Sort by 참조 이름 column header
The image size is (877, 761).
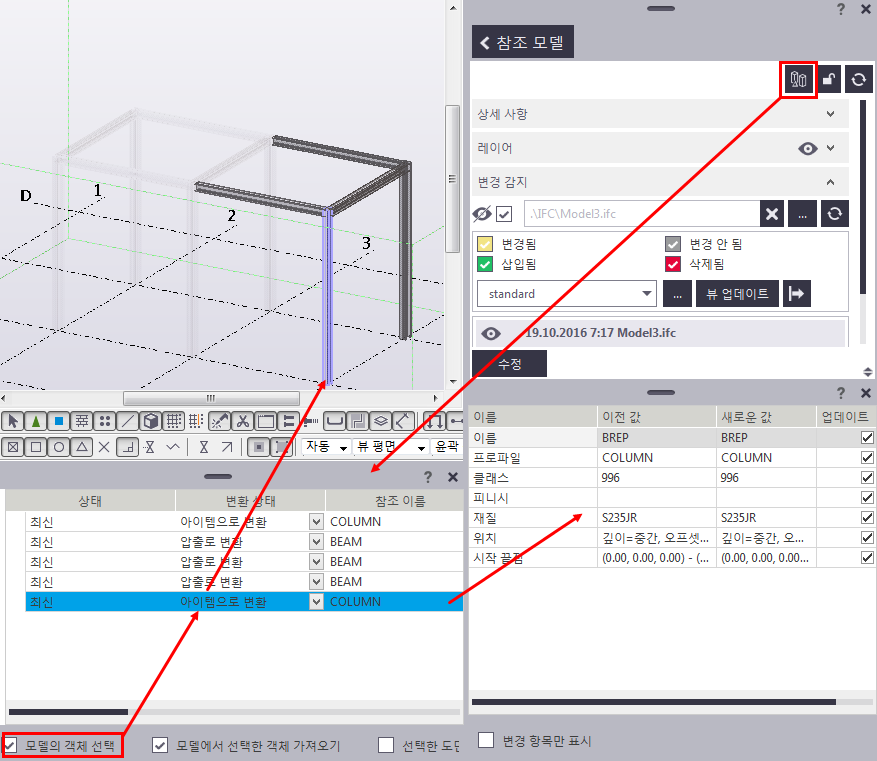coord(395,501)
